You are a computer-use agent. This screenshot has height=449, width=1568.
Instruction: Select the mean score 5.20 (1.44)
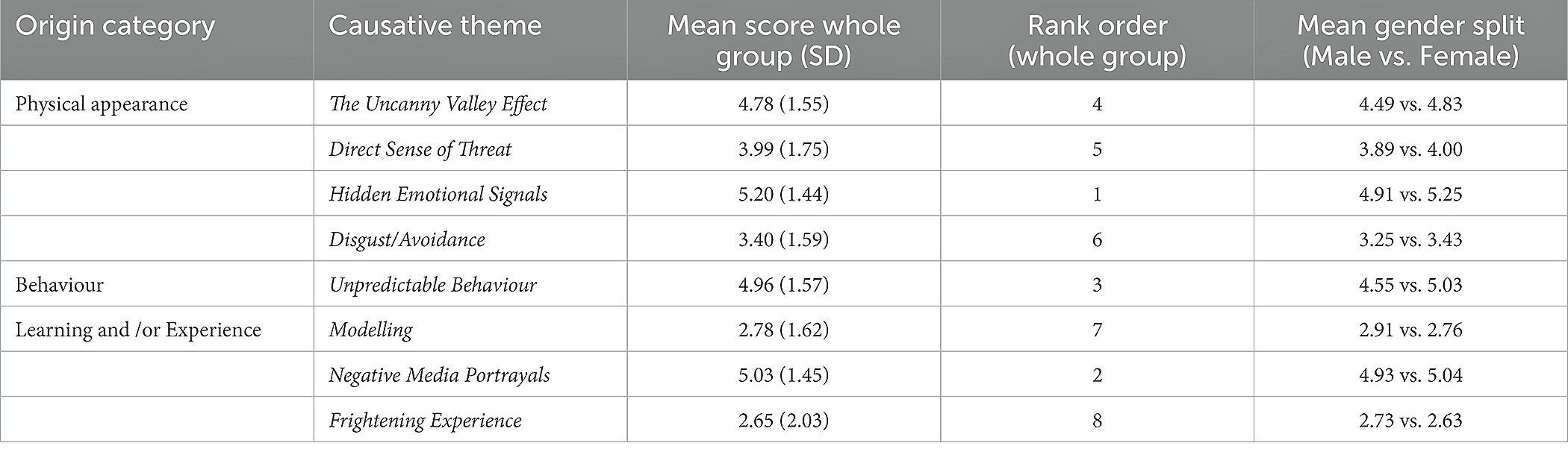[783, 195]
